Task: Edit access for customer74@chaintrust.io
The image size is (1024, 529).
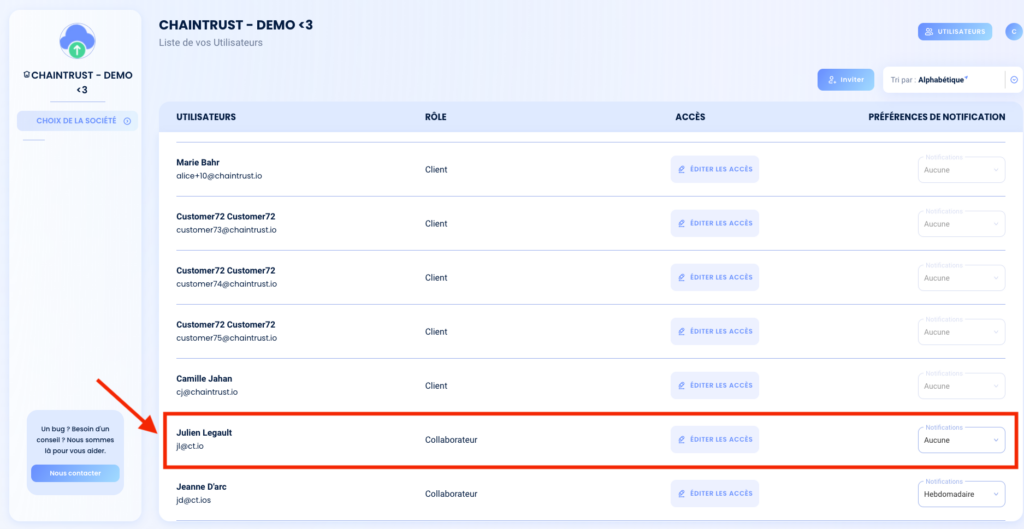Action: tap(715, 278)
